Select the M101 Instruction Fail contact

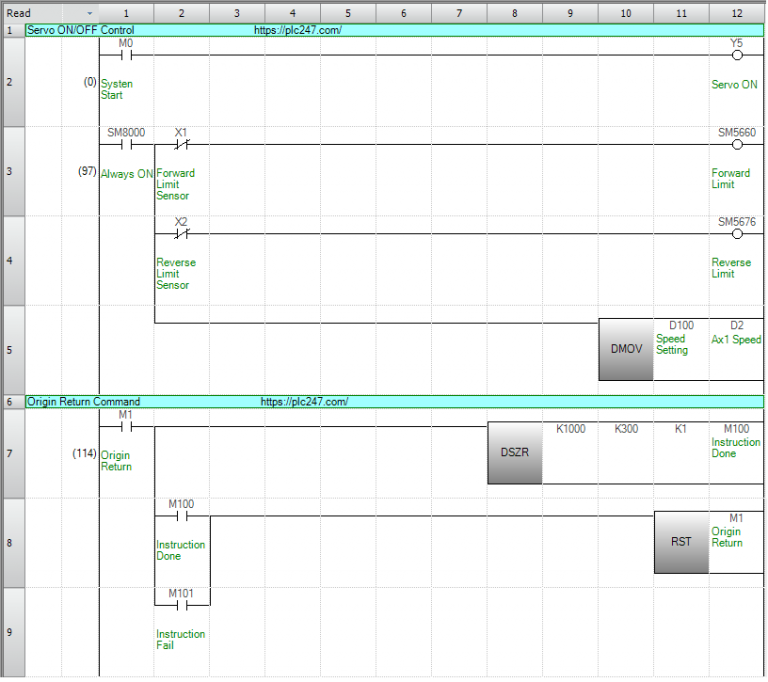(x=181, y=604)
